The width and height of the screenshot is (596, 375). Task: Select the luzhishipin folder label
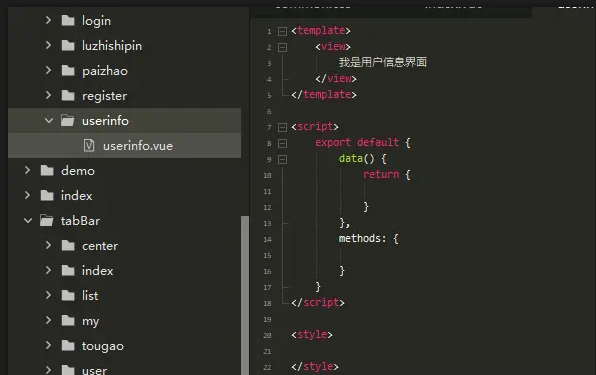112,46
